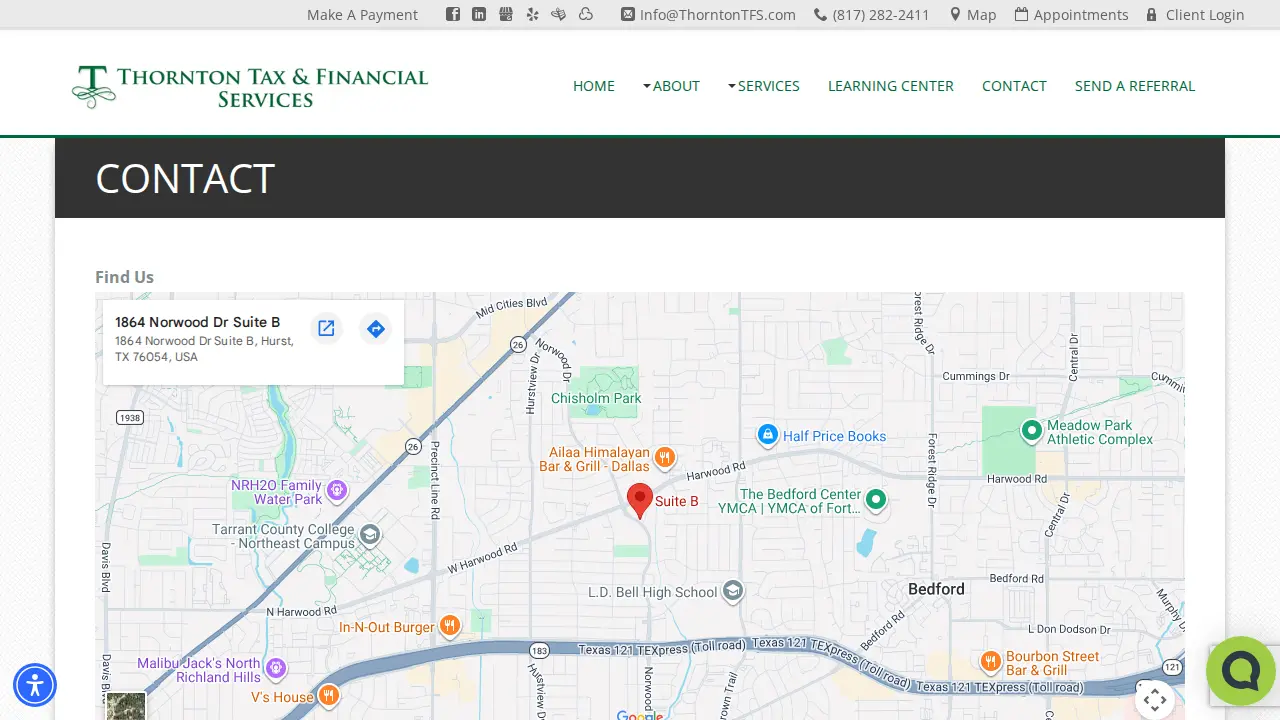
Task: Click the Chisholm Park label
Action: coord(596,398)
